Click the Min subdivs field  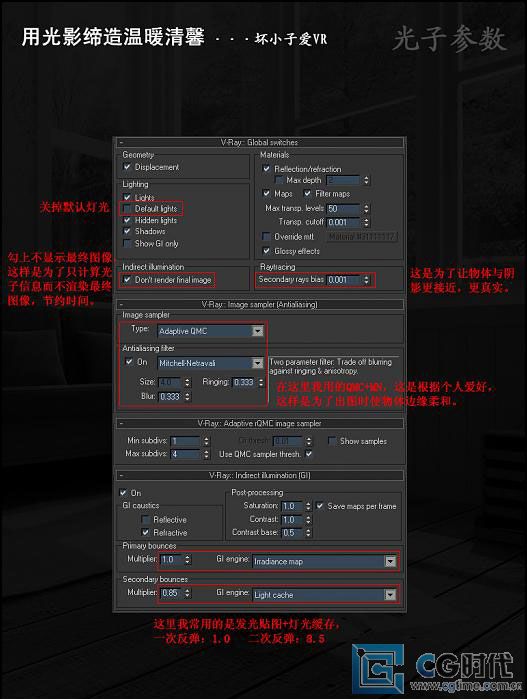point(185,441)
